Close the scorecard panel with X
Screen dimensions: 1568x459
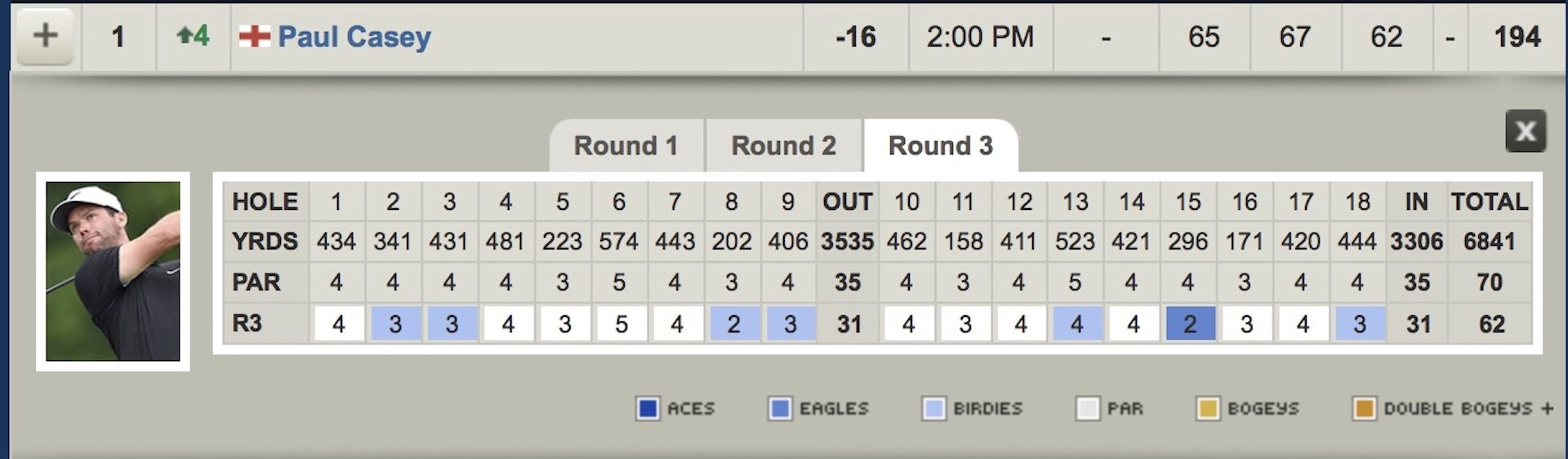click(x=1526, y=131)
